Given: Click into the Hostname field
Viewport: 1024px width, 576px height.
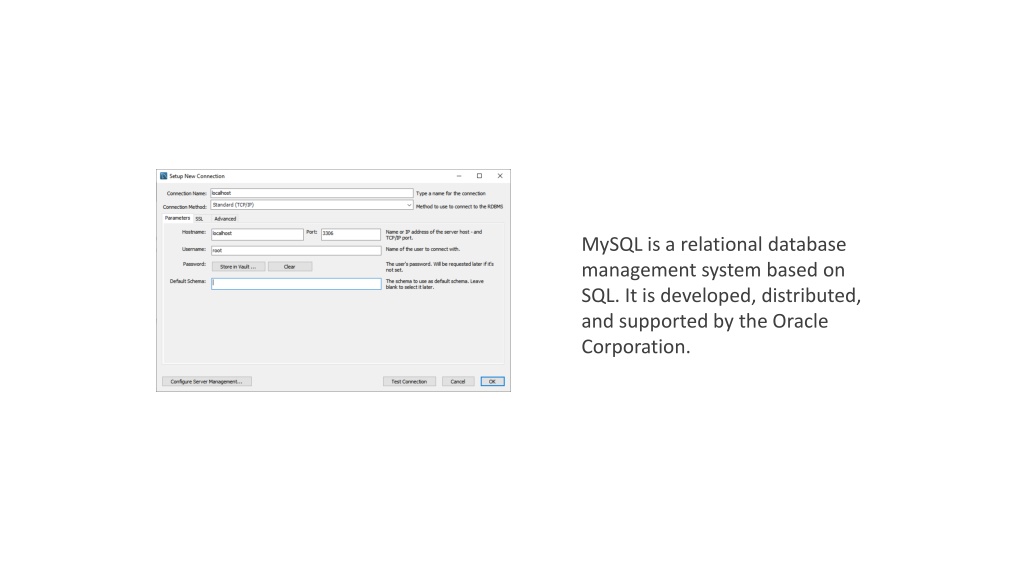Looking at the screenshot, I should (257, 233).
